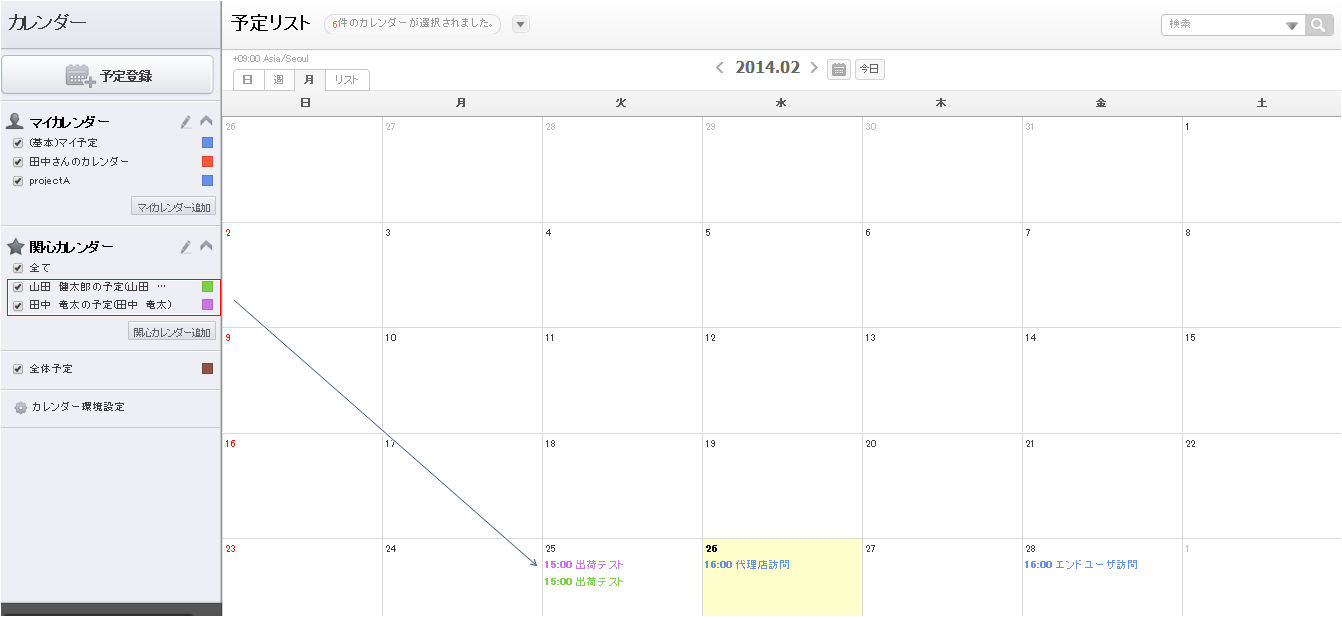Select the day cell for 20
This screenshot has height=617, width=1342.
click(x=942, y=486)
